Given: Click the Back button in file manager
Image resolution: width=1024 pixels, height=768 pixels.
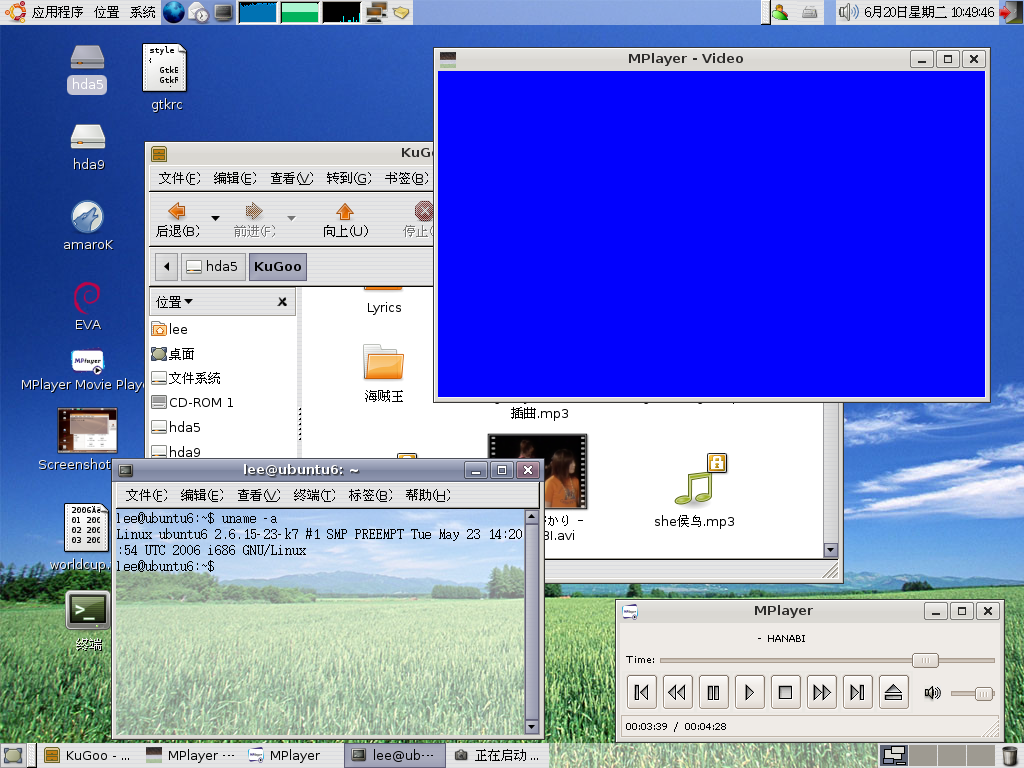Looking at the screenshot, I should (x=178, y=220).
